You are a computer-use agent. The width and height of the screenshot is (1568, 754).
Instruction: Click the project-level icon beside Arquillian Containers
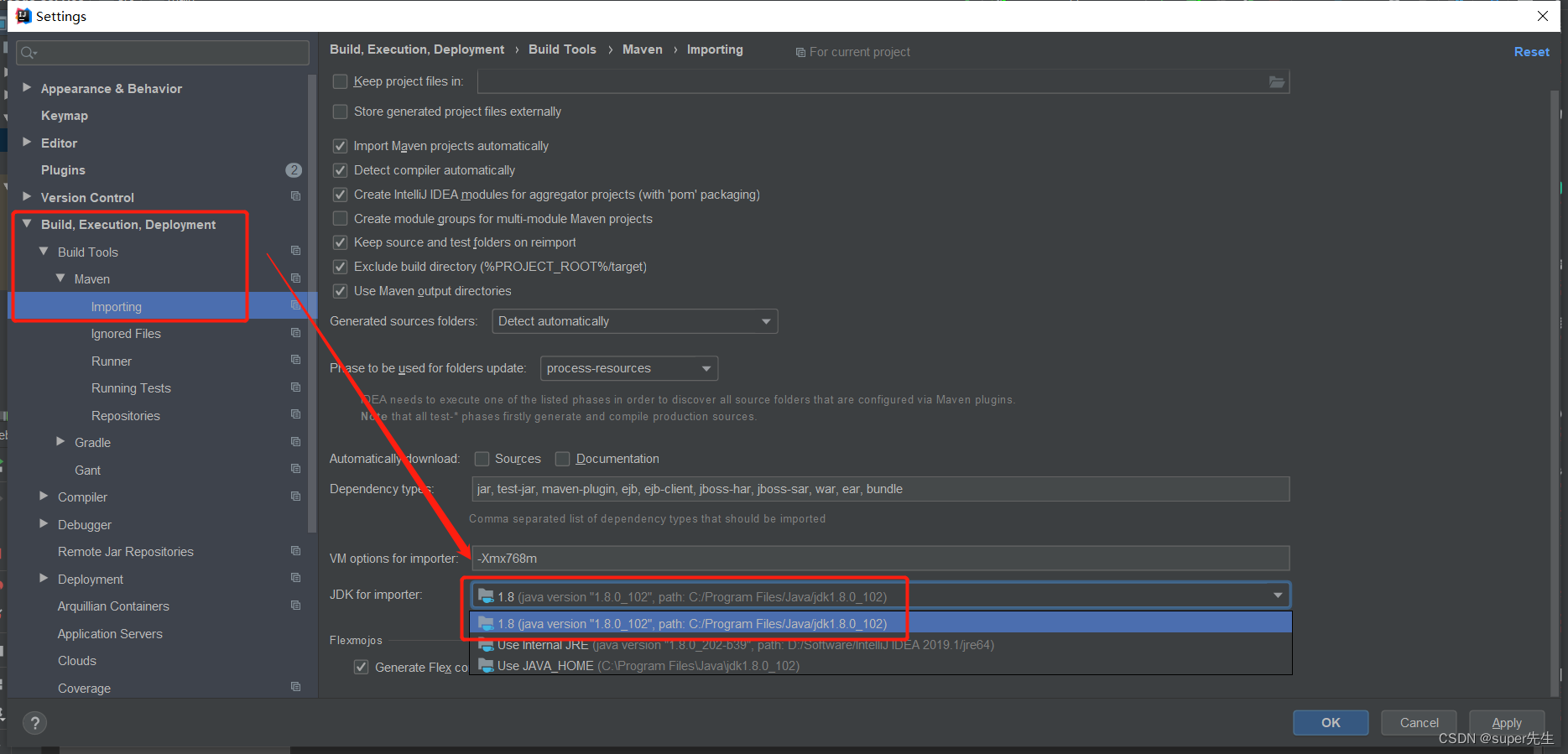[295, 606]
